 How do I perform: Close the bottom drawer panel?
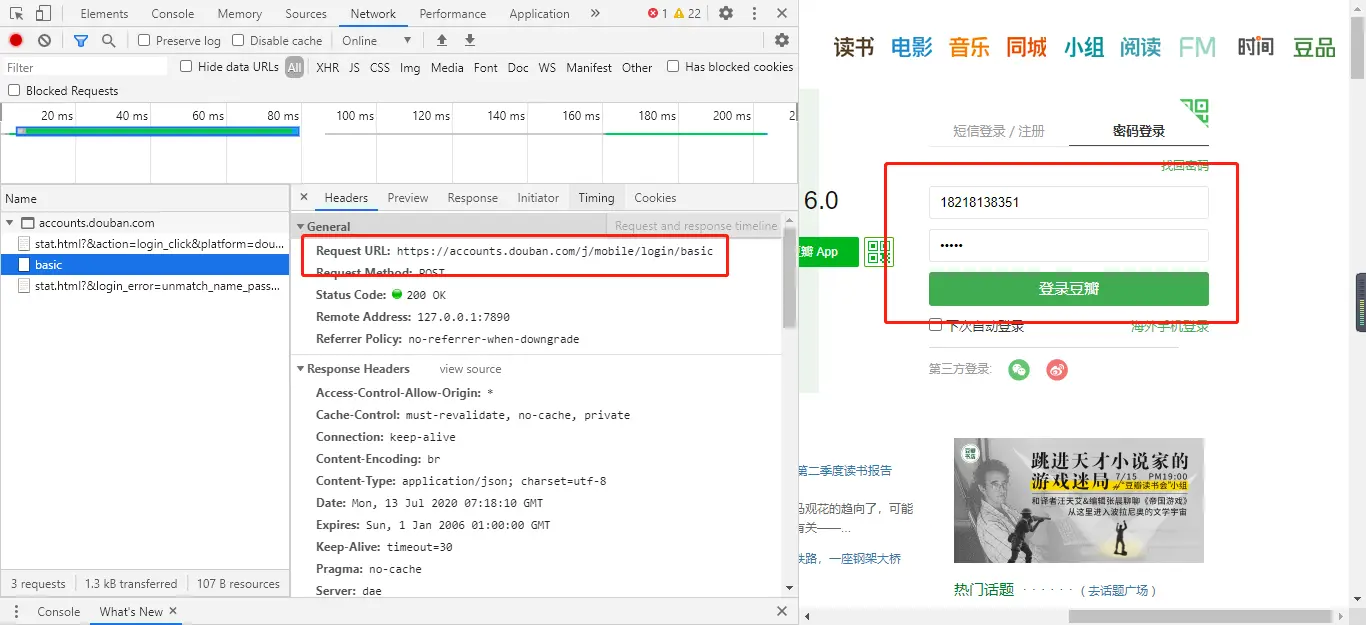[x=782, y=611]
